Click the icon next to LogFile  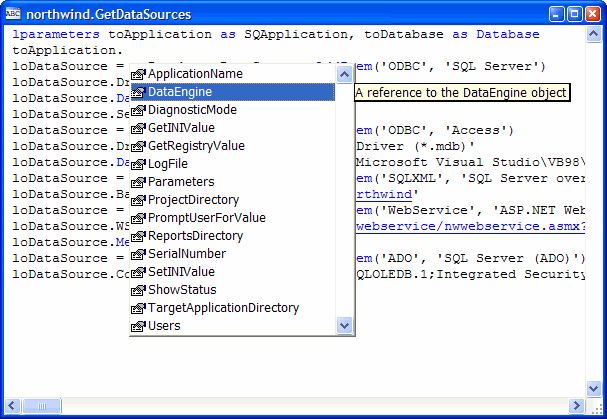point(139,164)
